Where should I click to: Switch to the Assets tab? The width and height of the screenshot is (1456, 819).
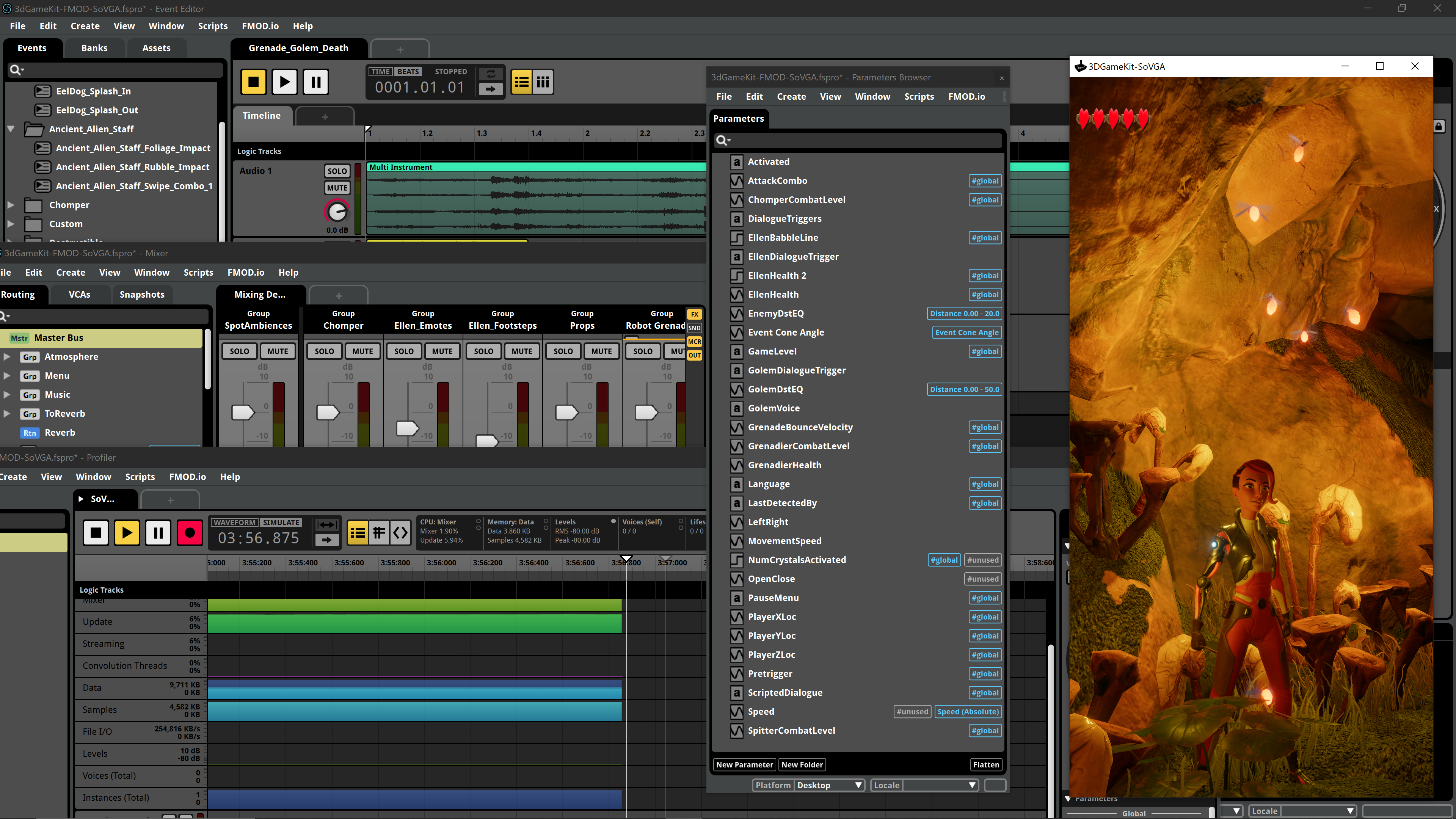[156, 48]
